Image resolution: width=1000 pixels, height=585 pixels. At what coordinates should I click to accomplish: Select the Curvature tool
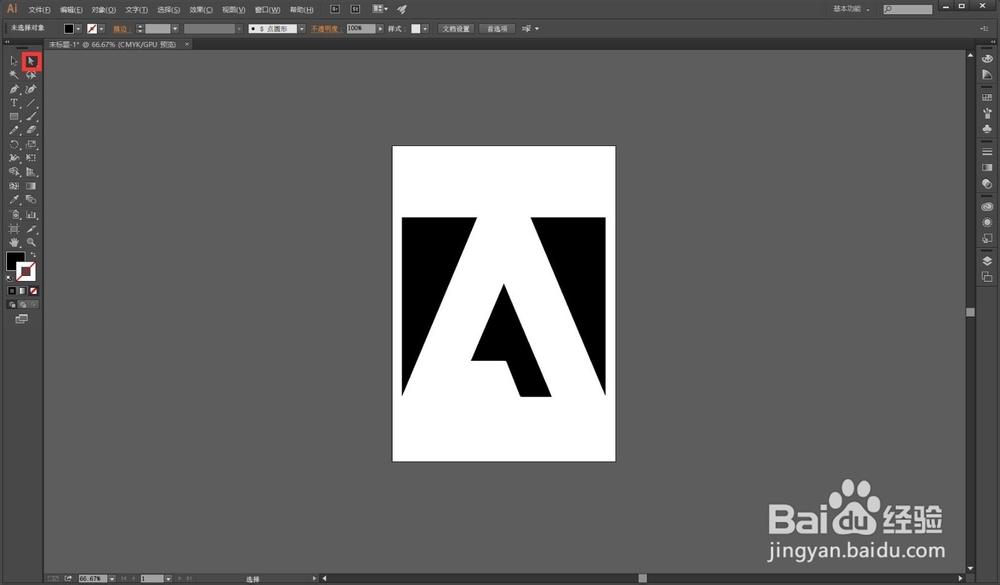31,89
